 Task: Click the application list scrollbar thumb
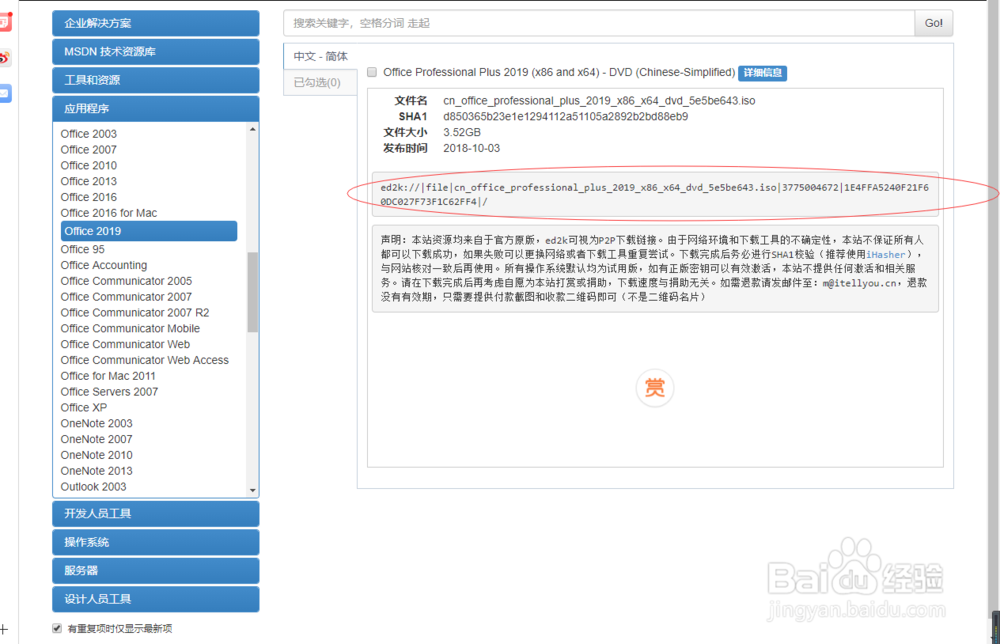[253, 292]
